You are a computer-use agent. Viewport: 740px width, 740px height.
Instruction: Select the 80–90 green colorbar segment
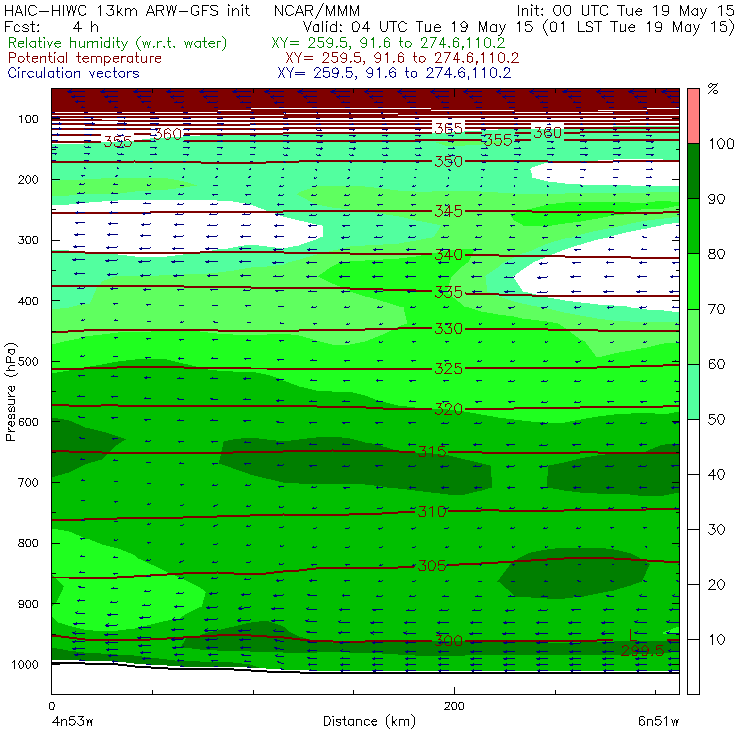tap(693, 226)
